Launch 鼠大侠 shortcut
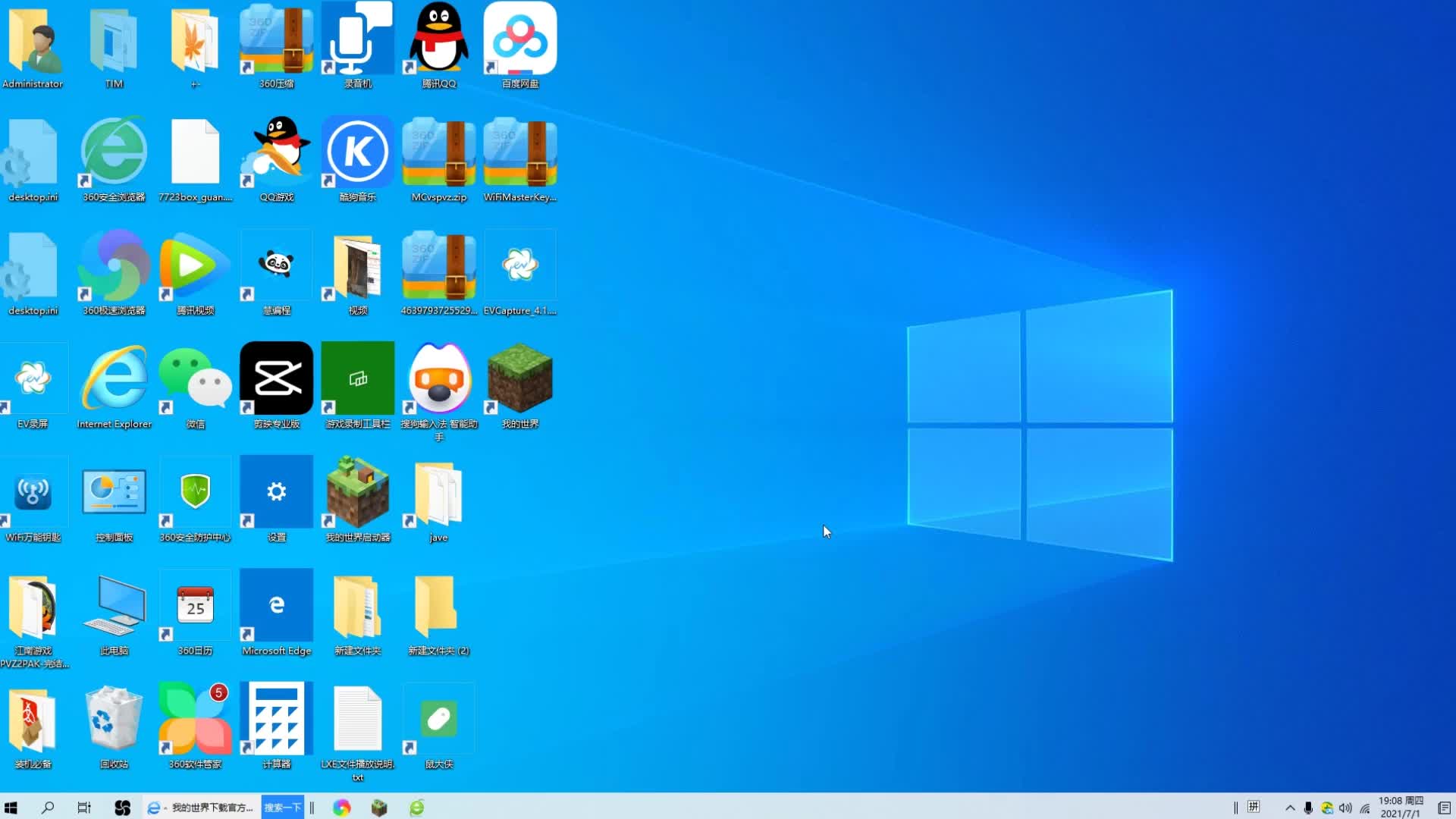The width and height of the screenshot is (1456, 819). pyautogui.click(x=438, y=726)
